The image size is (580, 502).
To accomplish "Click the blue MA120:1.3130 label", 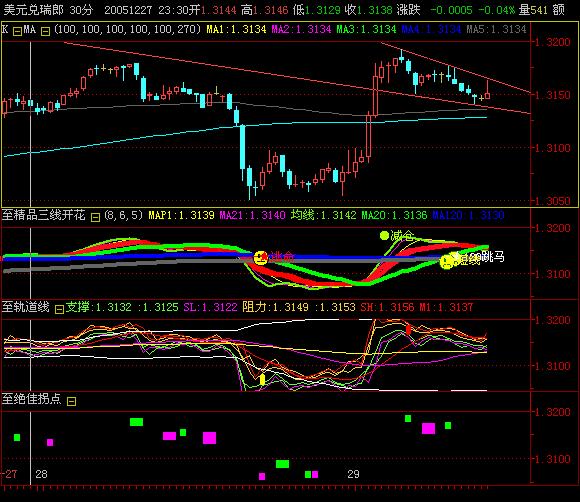I will 468,215.
